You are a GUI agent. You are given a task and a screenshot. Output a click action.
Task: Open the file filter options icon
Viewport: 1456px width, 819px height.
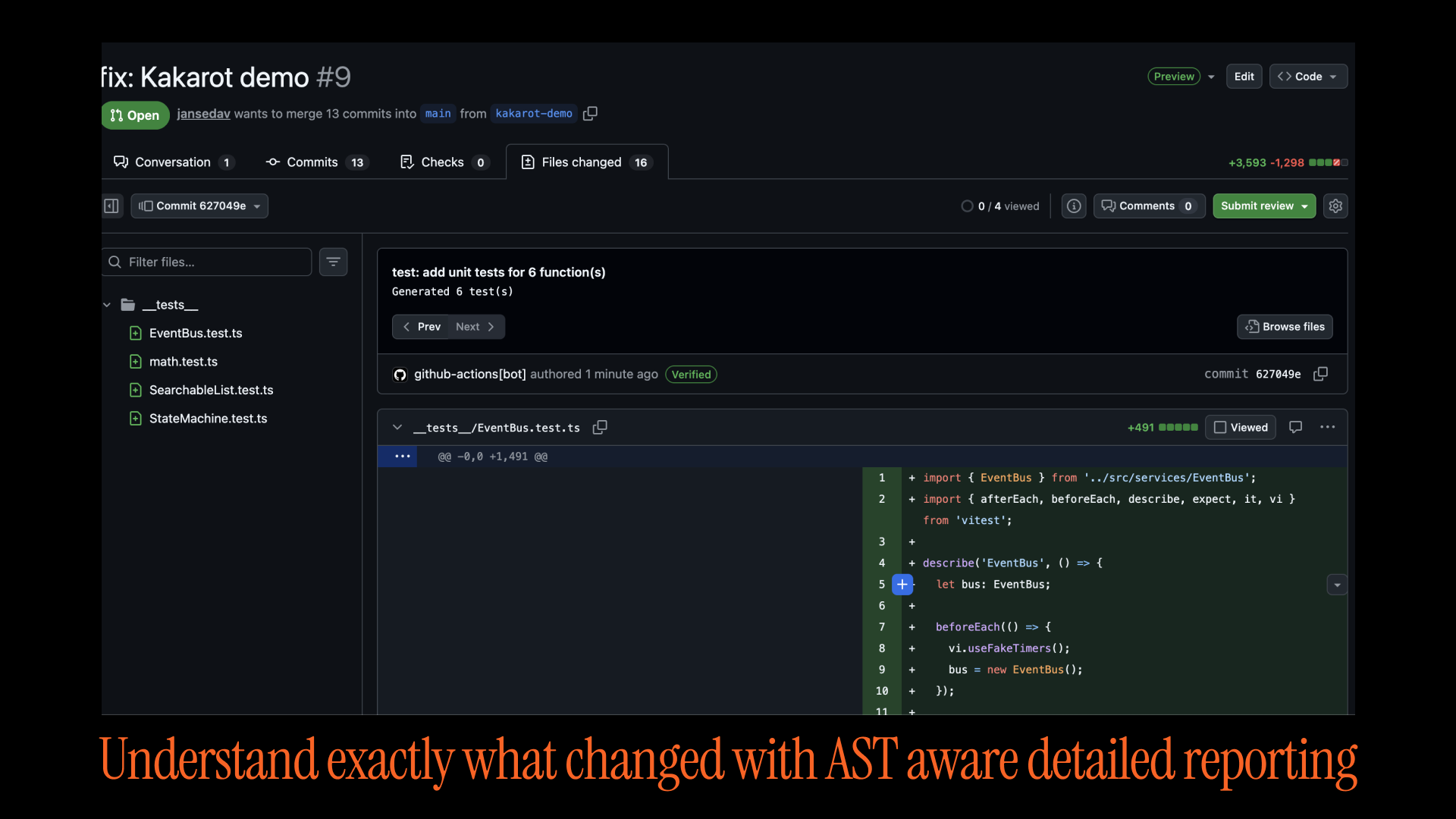pyautogui.click(x=333, y=262)
